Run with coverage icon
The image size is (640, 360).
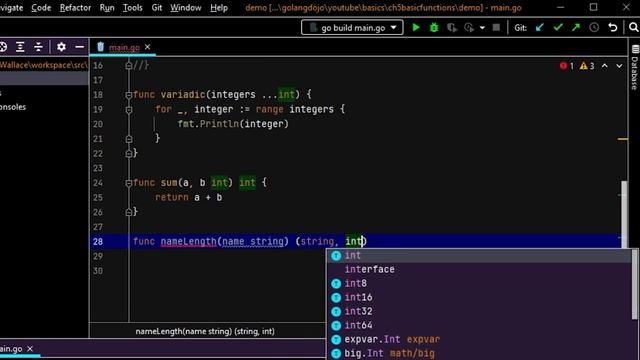[x=451, y=27]
